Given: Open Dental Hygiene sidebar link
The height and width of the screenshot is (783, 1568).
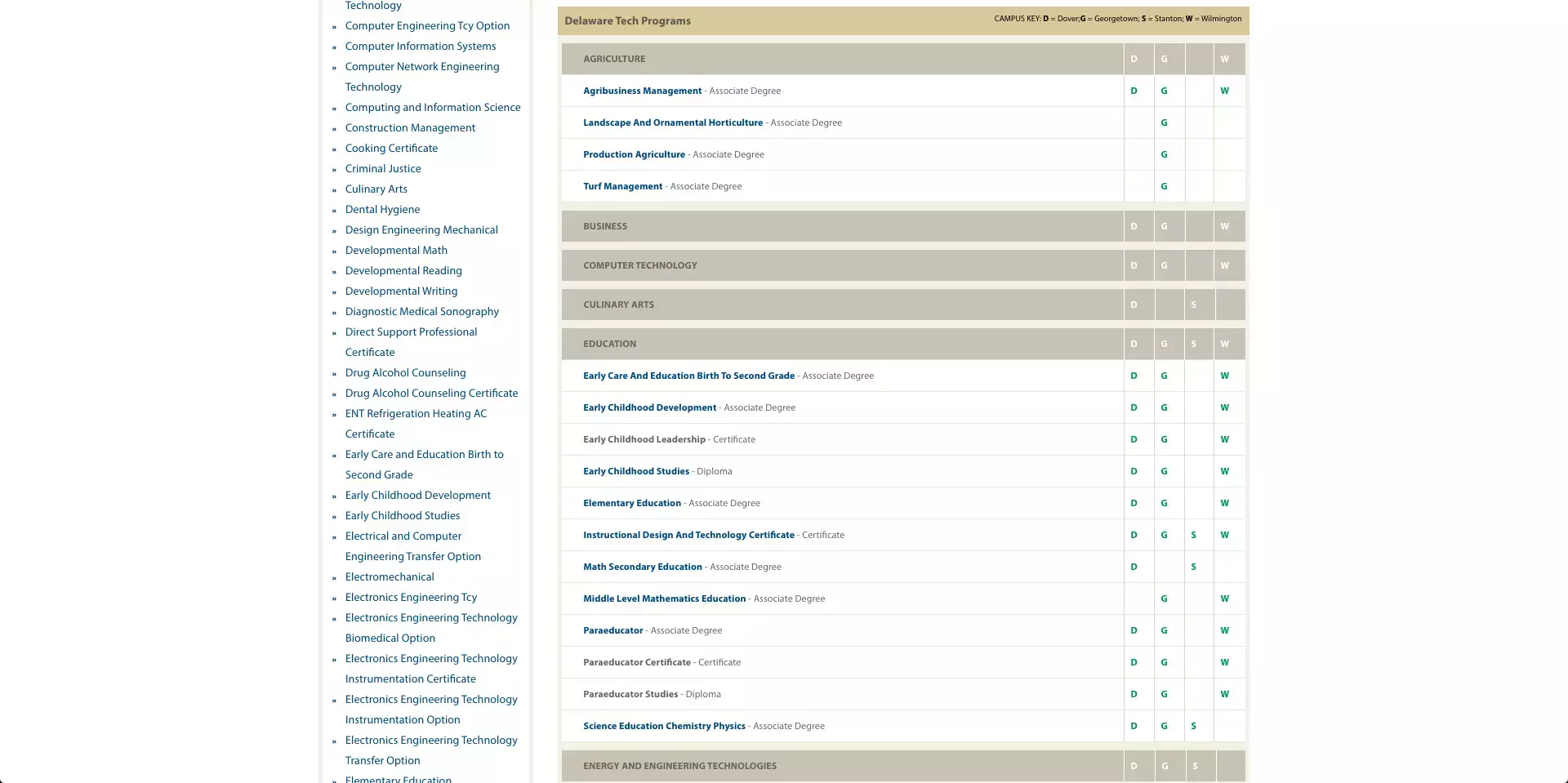Looking at the screenshot, I should [382, 210].
